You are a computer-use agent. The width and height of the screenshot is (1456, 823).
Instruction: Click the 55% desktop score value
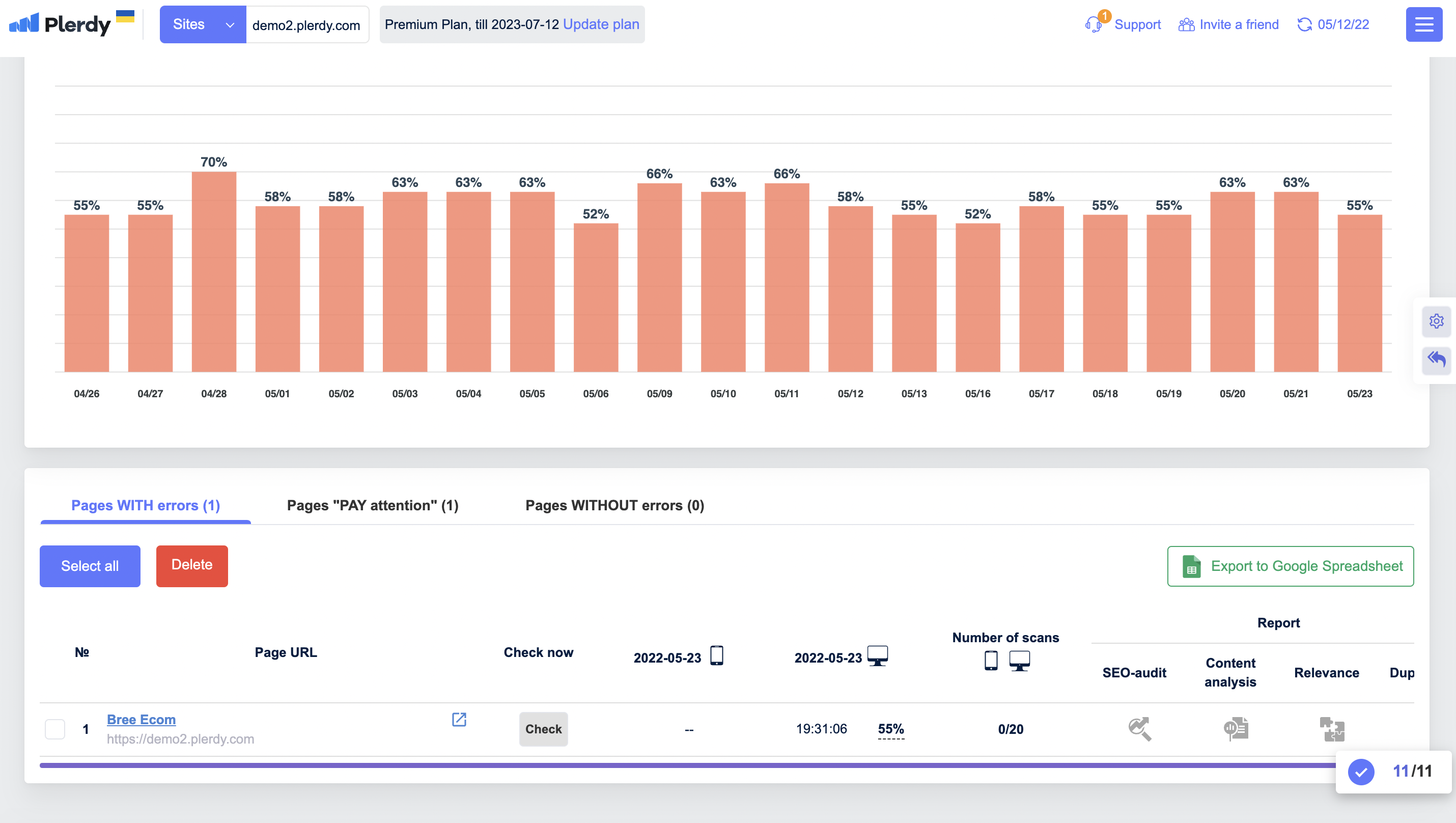point(891,729)
